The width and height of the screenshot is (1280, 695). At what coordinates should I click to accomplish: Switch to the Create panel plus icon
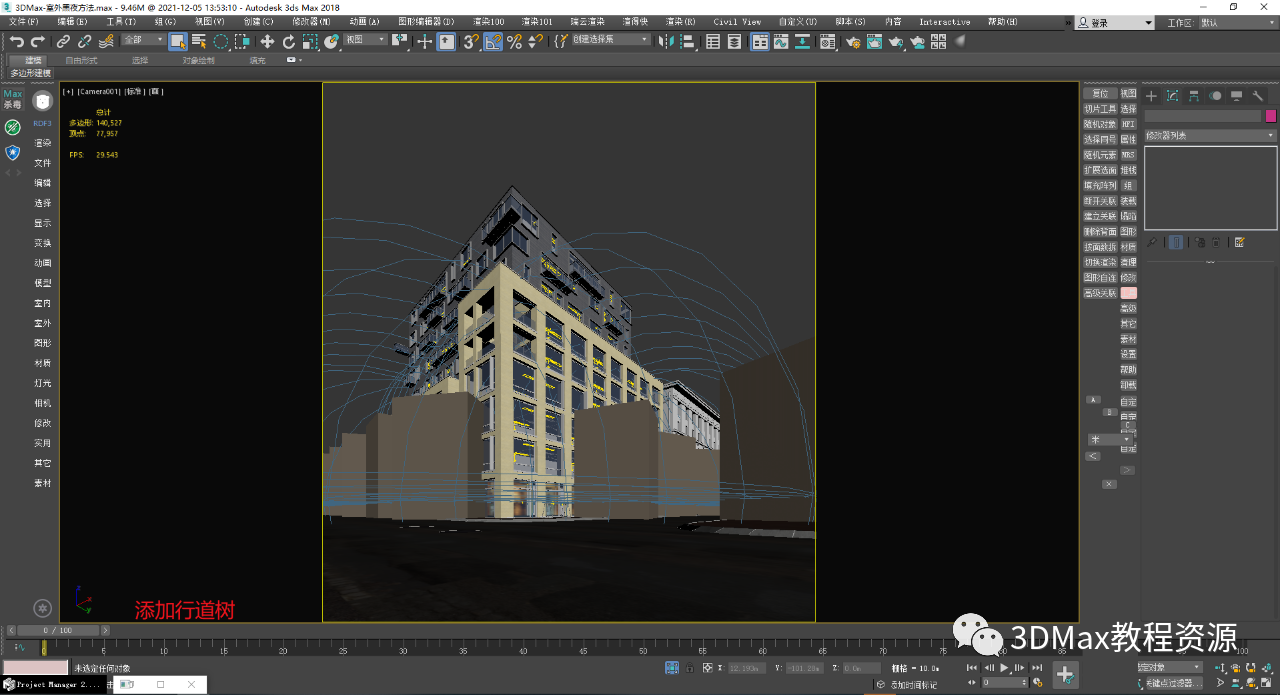click(1150, 96)
